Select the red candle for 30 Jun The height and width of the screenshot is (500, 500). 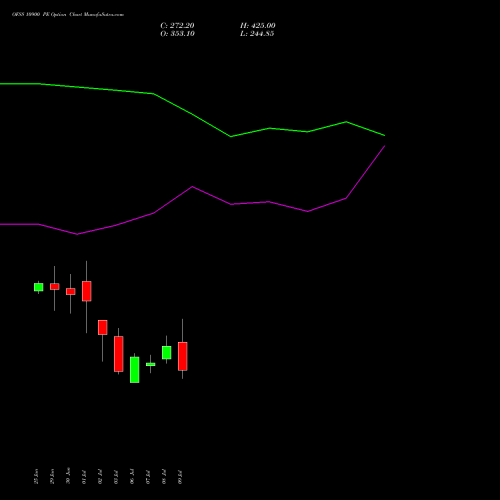pyautogui.click(x=71, y=291)
